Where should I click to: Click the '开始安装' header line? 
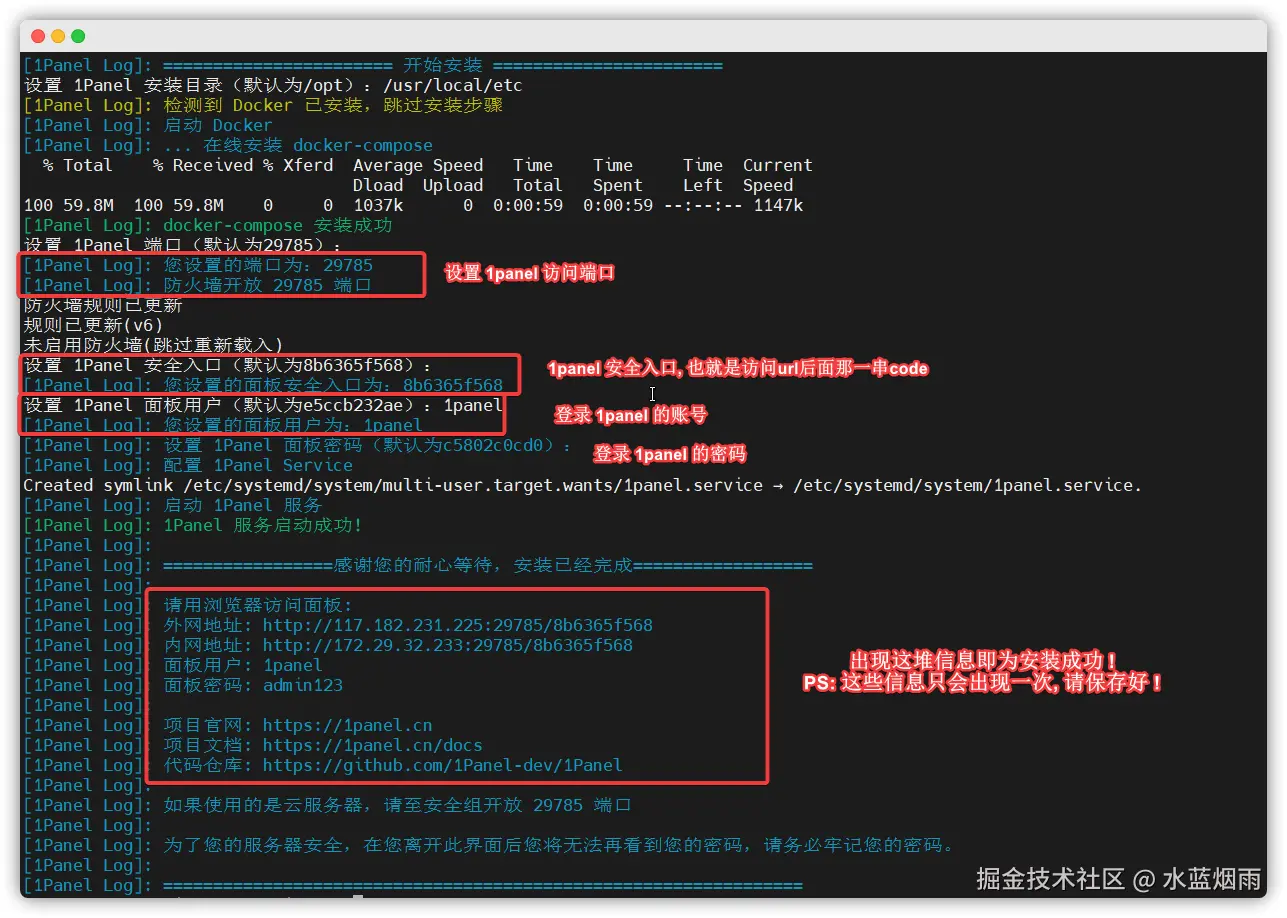(442, 65)
